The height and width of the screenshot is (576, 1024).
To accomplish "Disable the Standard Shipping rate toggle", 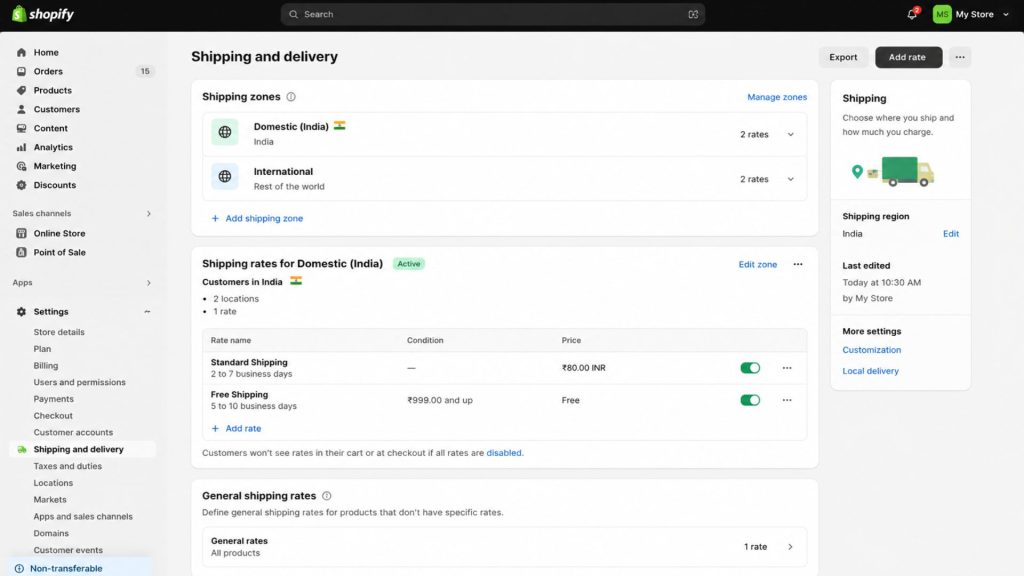I will [x=750, y=368].
